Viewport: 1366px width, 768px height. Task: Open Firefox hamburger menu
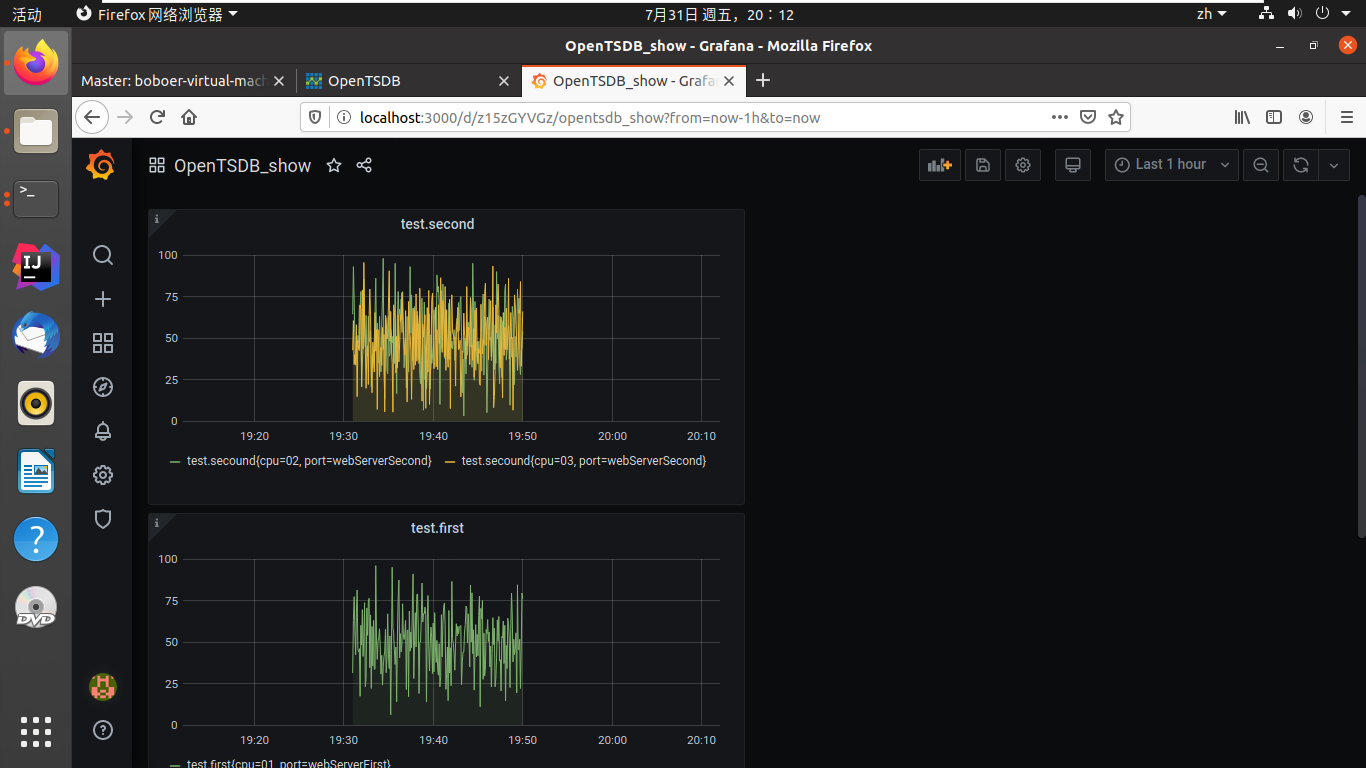pos(1346,117)
